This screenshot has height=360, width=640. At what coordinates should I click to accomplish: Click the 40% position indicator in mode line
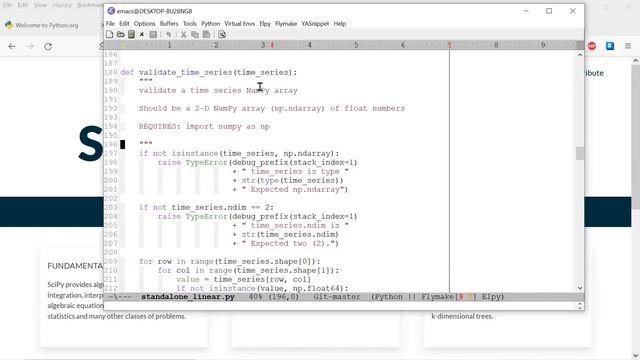coord(256,297)
